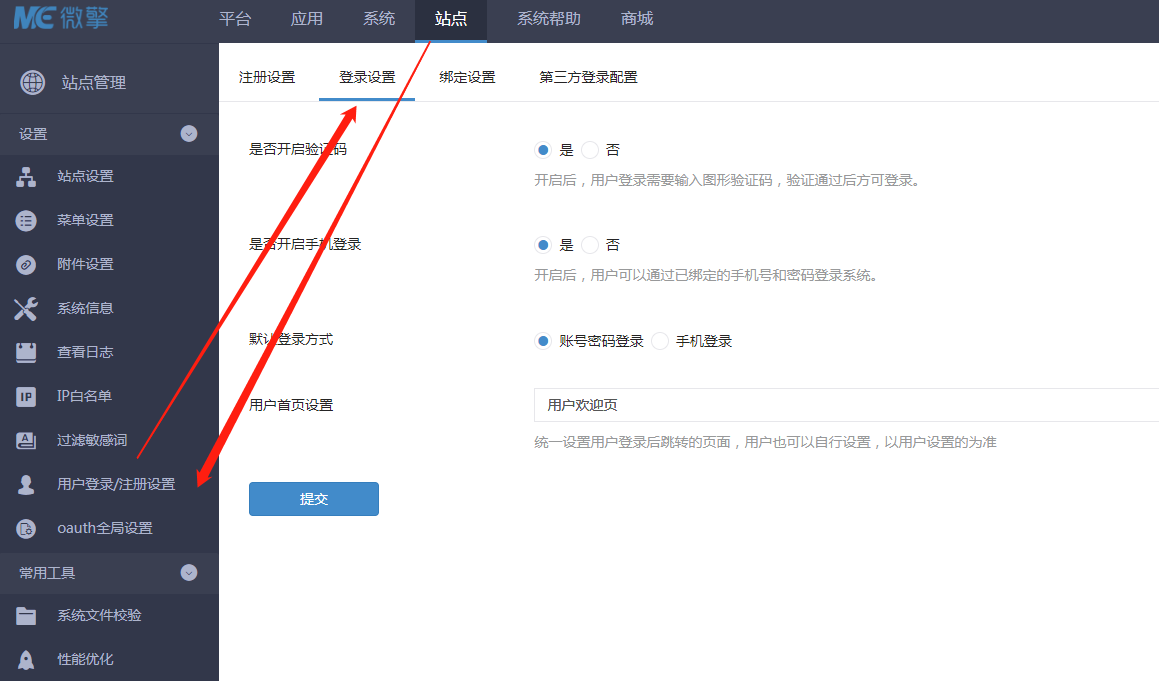
Task: Click the 附件设置 paperclip icon
Action: pyautogui.click(x=26, y=265)
